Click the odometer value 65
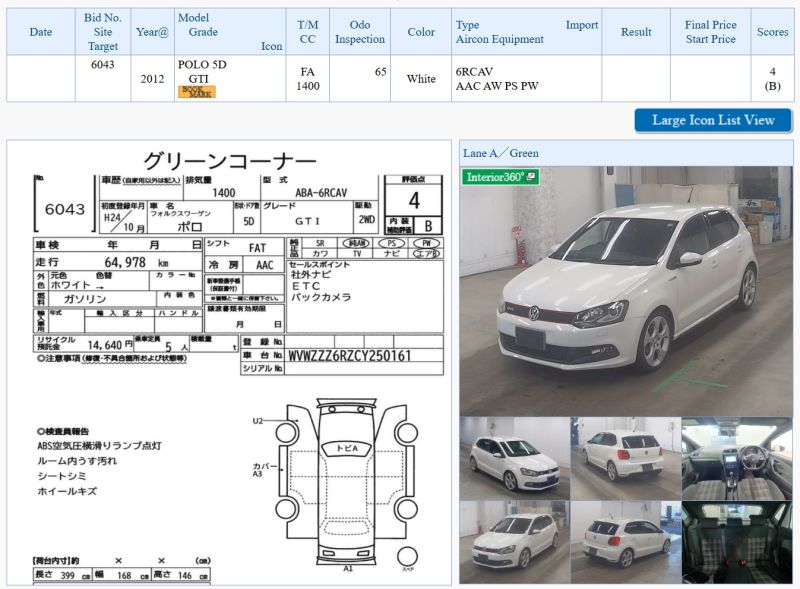Viewport: 800px width, 589px height. coord(381,71)
